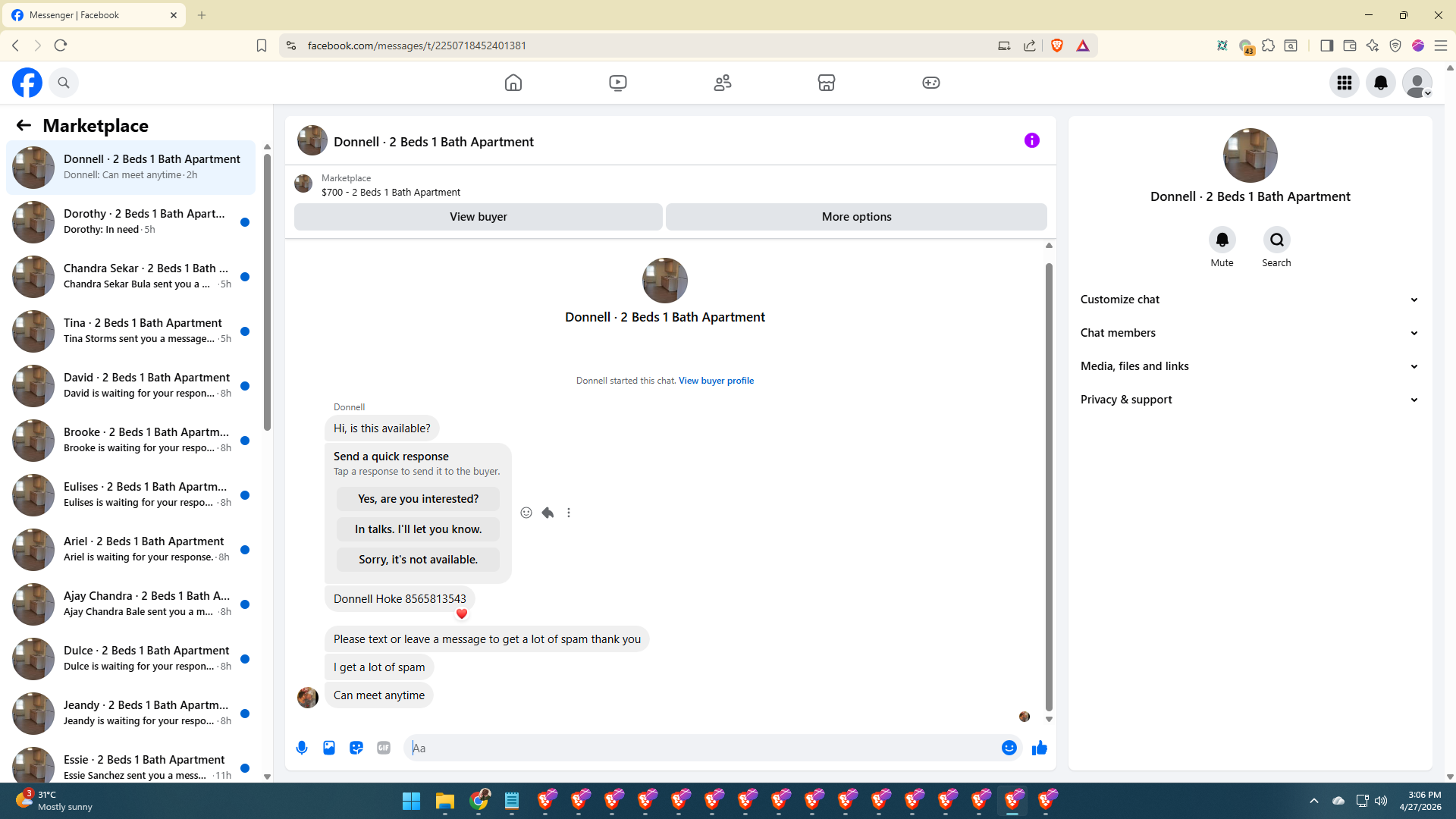
Task: Open the Gaming tab icon
Action: click(931, 83)
